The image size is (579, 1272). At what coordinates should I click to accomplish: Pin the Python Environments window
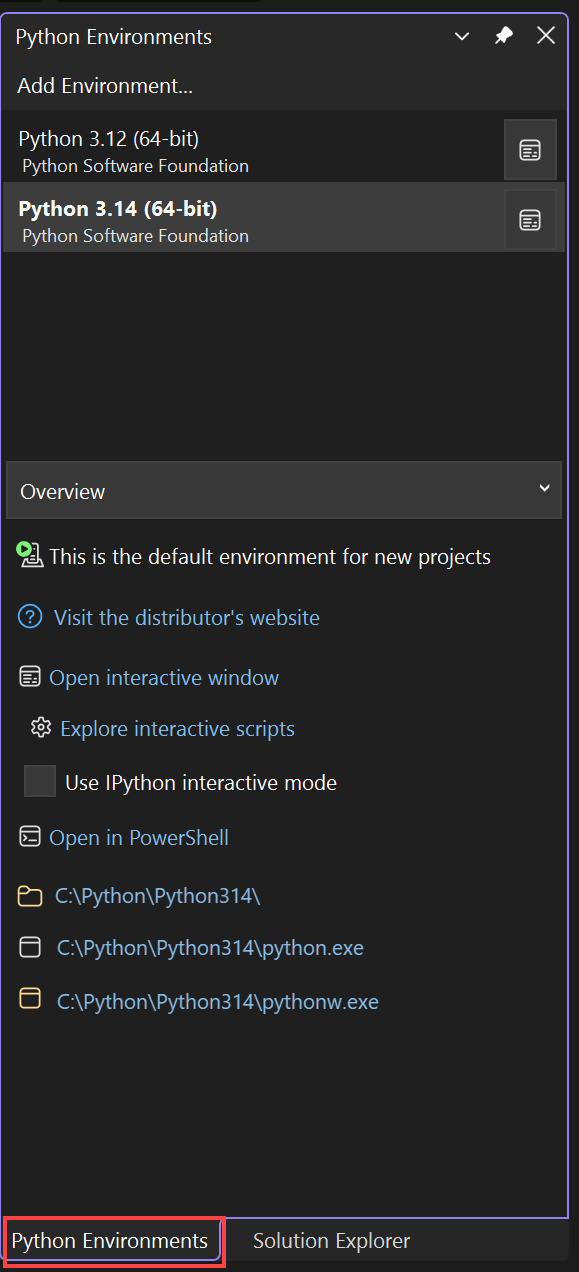503,35
